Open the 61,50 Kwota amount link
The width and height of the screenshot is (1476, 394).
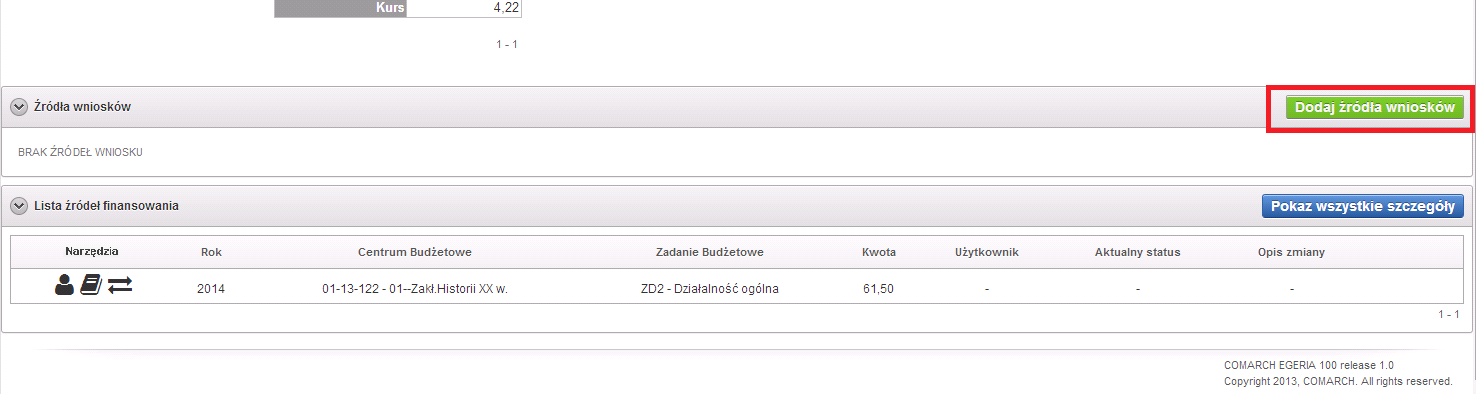[x=878, y=289]
